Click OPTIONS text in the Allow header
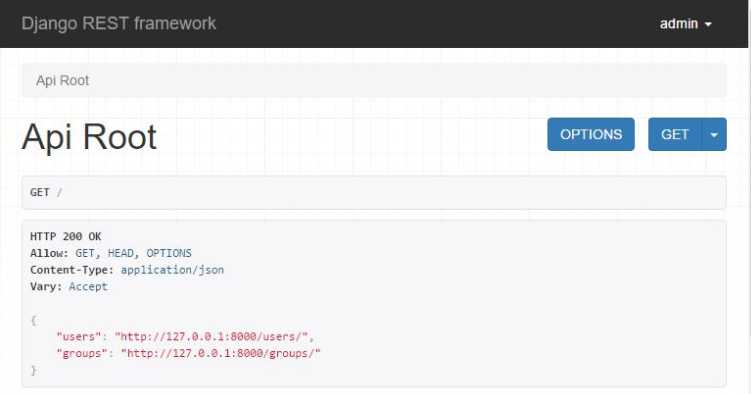Viewport: 751px width, 394px height. [169, 253]
